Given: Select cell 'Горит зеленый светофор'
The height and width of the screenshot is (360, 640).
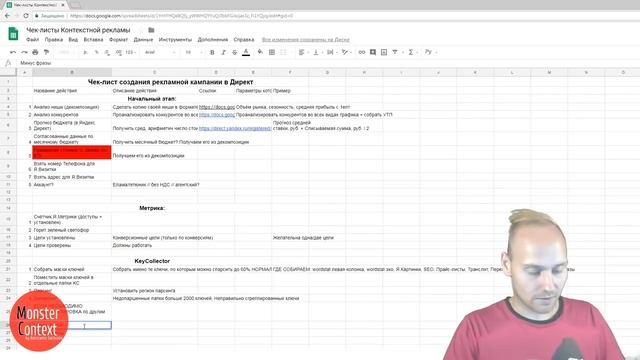Looking at the screenshot, I should [x=72, y=230].
